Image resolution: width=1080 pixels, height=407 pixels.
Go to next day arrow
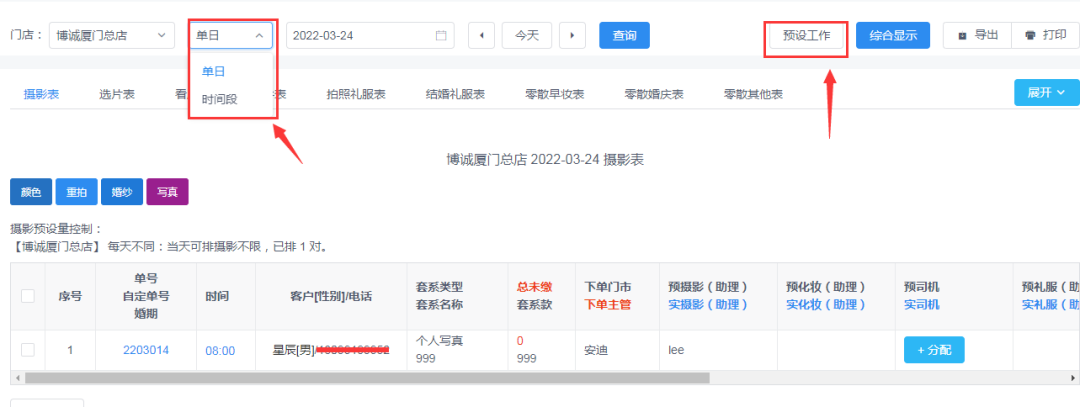coord(572,36)
